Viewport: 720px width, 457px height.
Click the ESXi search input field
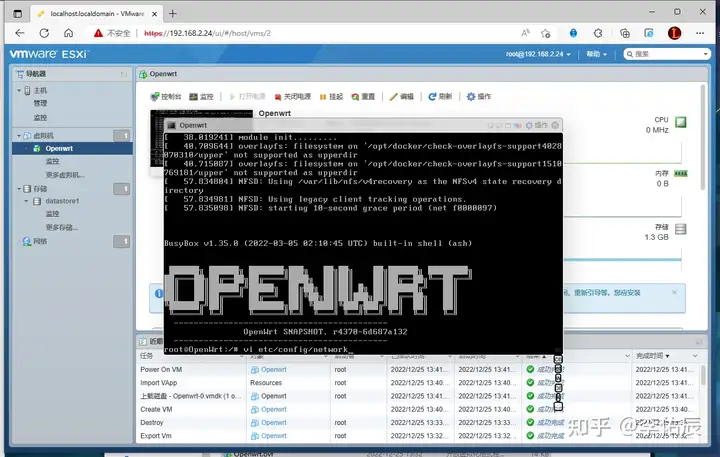[x=666, y=54]
